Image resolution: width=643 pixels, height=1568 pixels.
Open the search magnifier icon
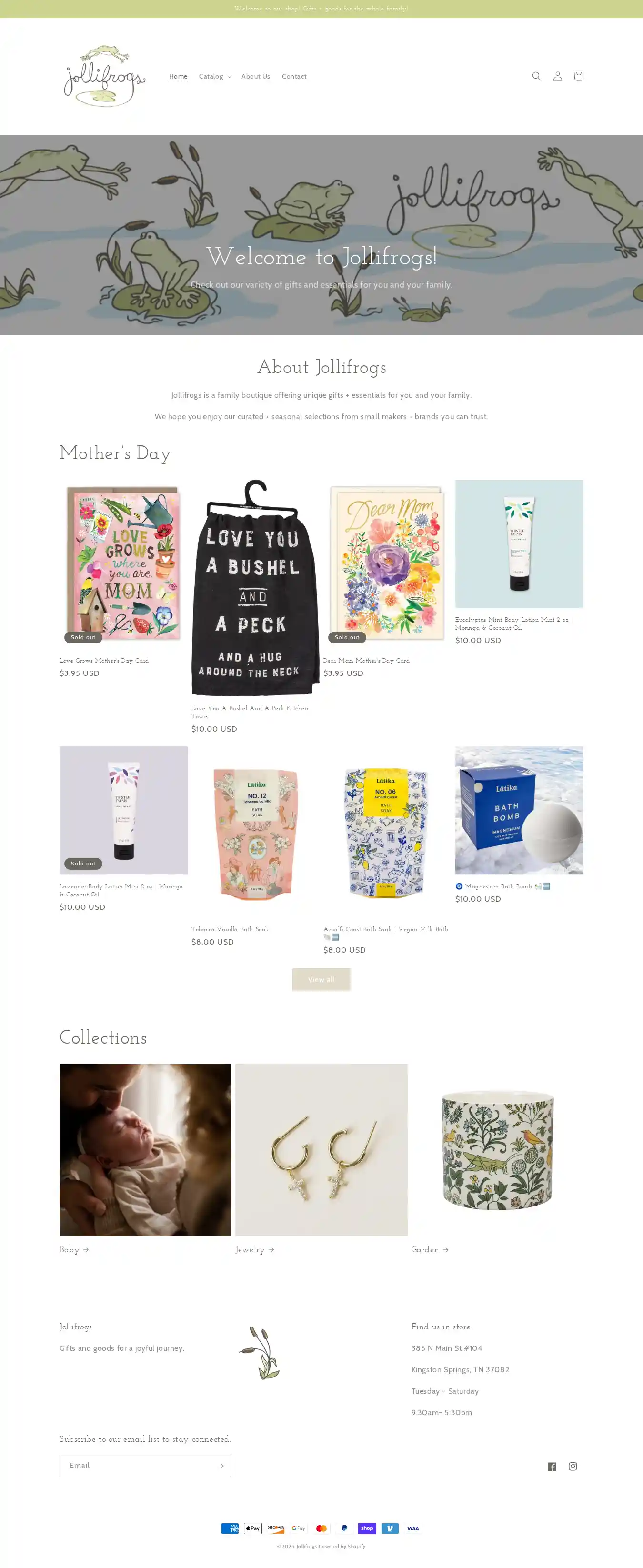pyautogui.click(x=536, y=76)
